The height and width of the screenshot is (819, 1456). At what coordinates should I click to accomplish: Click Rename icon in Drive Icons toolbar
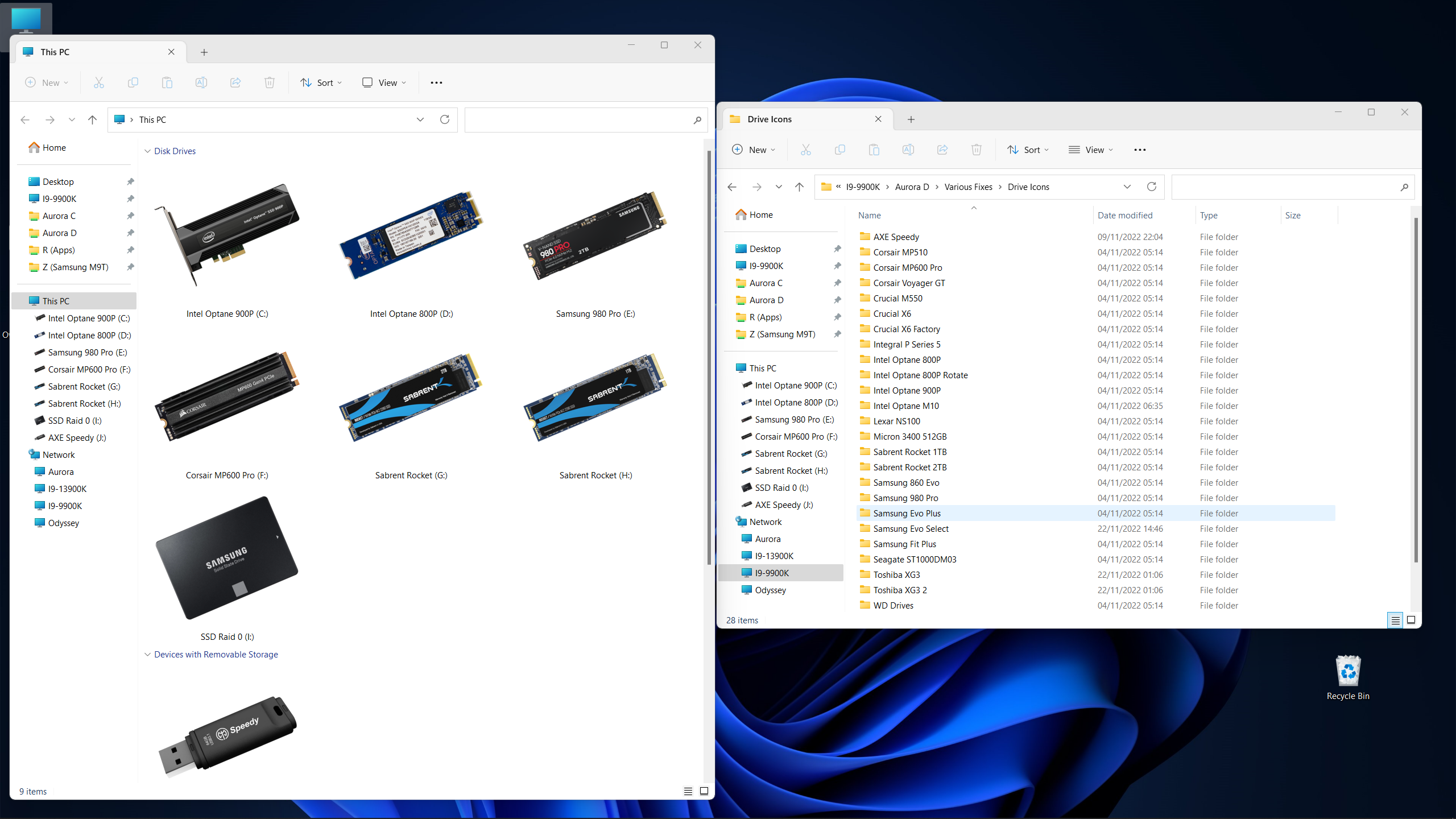[908, 150]
